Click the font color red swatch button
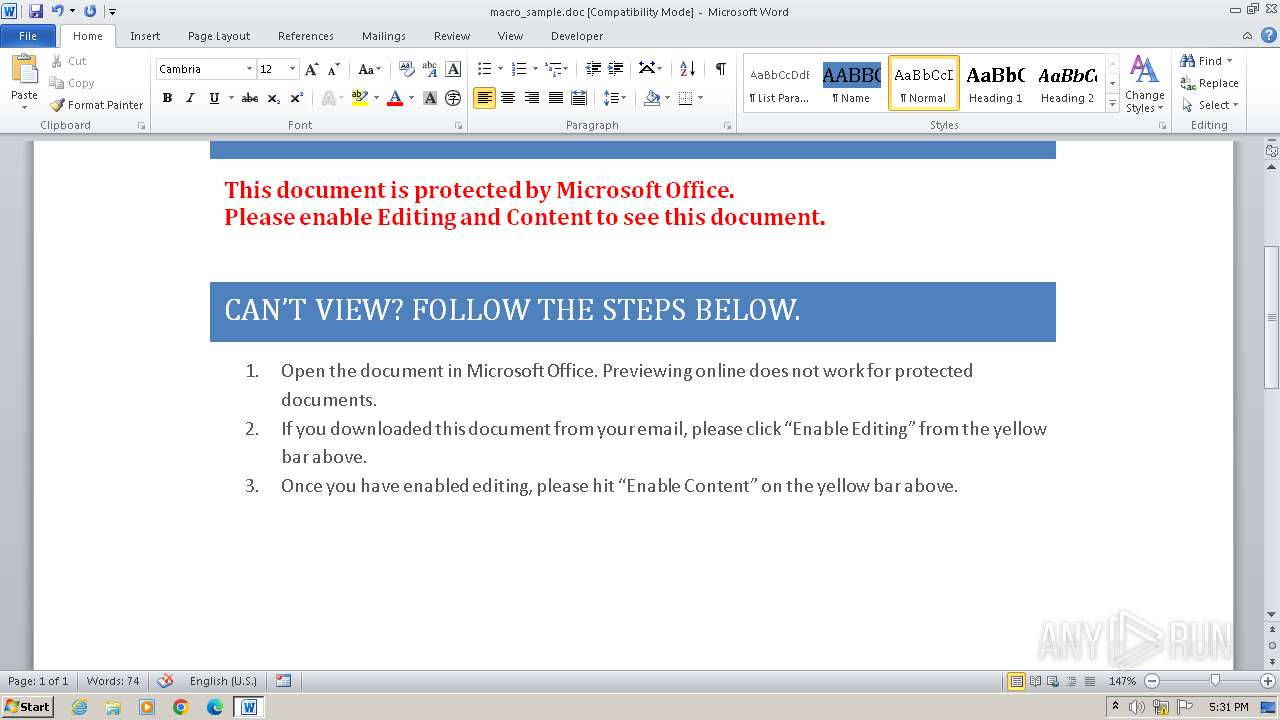Image resolution: width=1280 pixels, height=720 pixels. point(394,98)
